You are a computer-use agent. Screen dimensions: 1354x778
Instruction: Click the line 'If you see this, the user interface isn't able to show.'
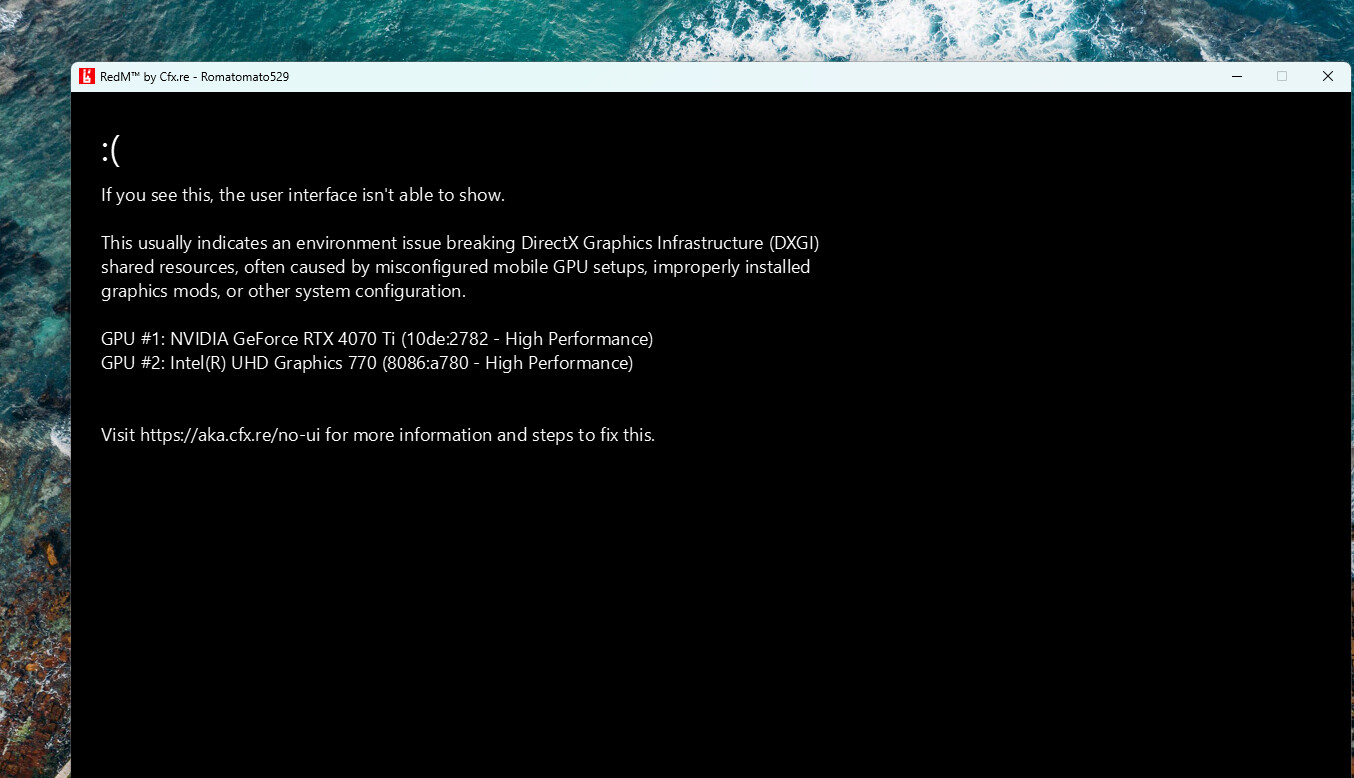click(x=303, y=195)
